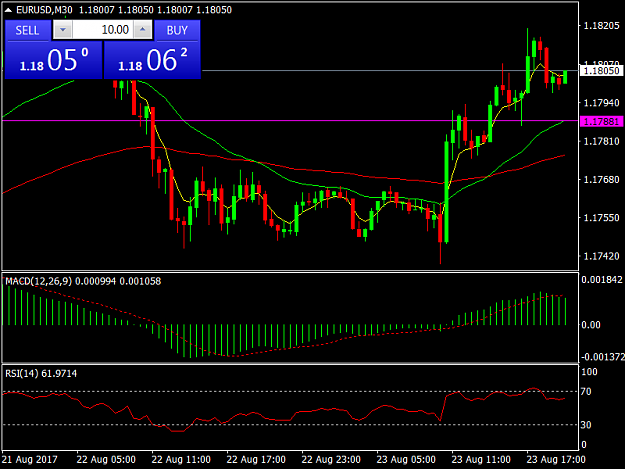This screenshot has width=625, height=469.
Task: Click the BUY button
Action: pyautogui.click(x=177, y=31)
